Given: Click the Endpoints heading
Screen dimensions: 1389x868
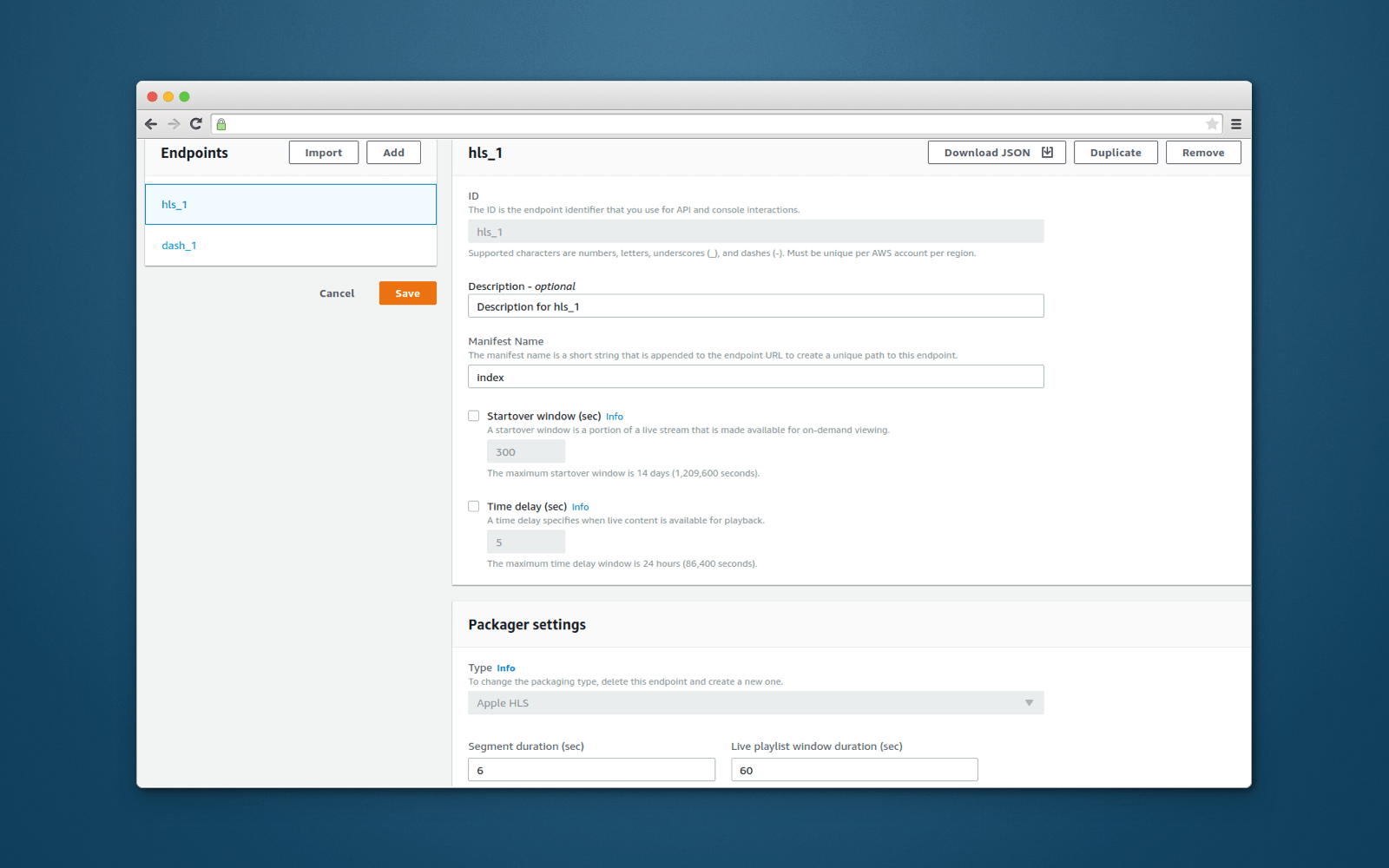Looking at the screenshot, I should pos(194,153).
